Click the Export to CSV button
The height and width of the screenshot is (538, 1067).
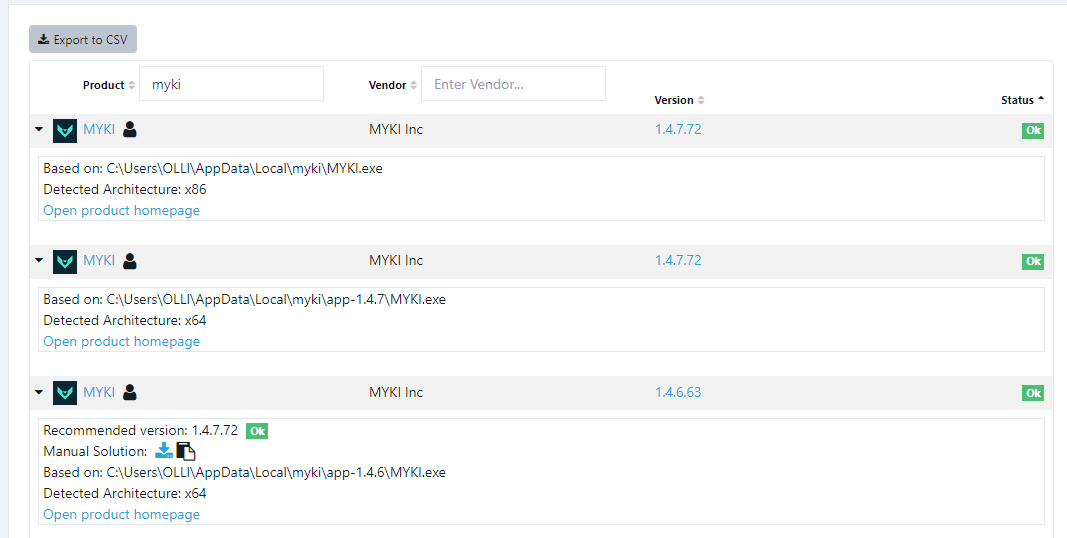click(83, 39)
